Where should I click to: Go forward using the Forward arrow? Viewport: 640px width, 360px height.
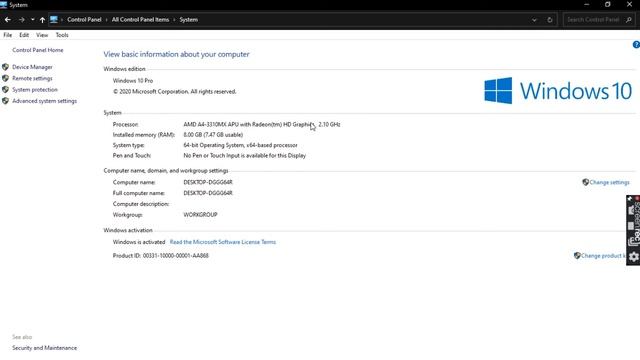point(22,20)
